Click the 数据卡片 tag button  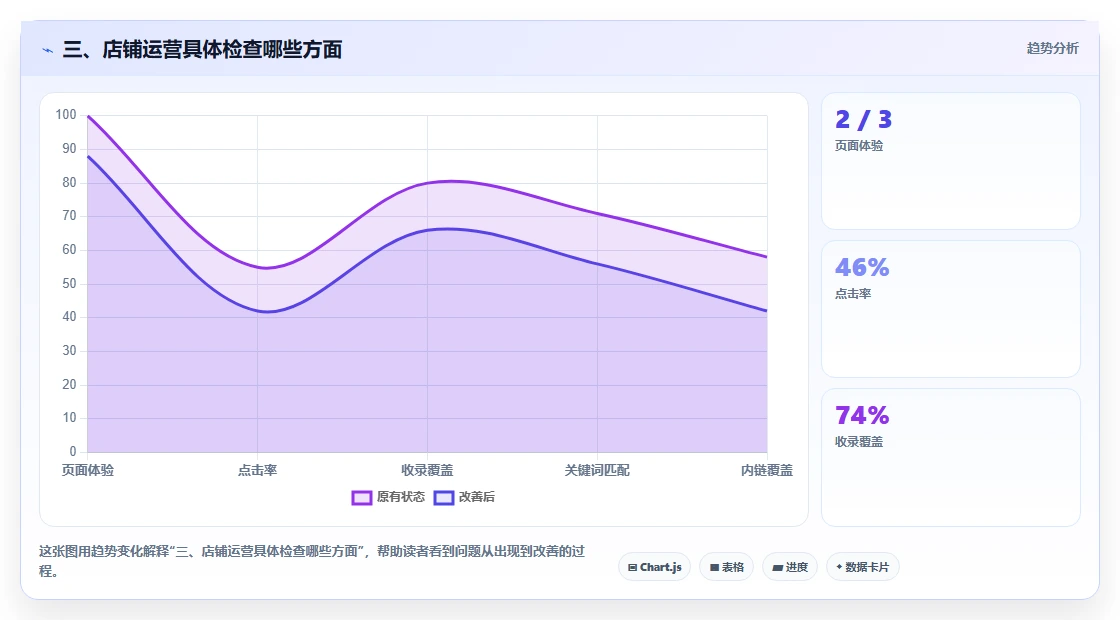point(862,567)
